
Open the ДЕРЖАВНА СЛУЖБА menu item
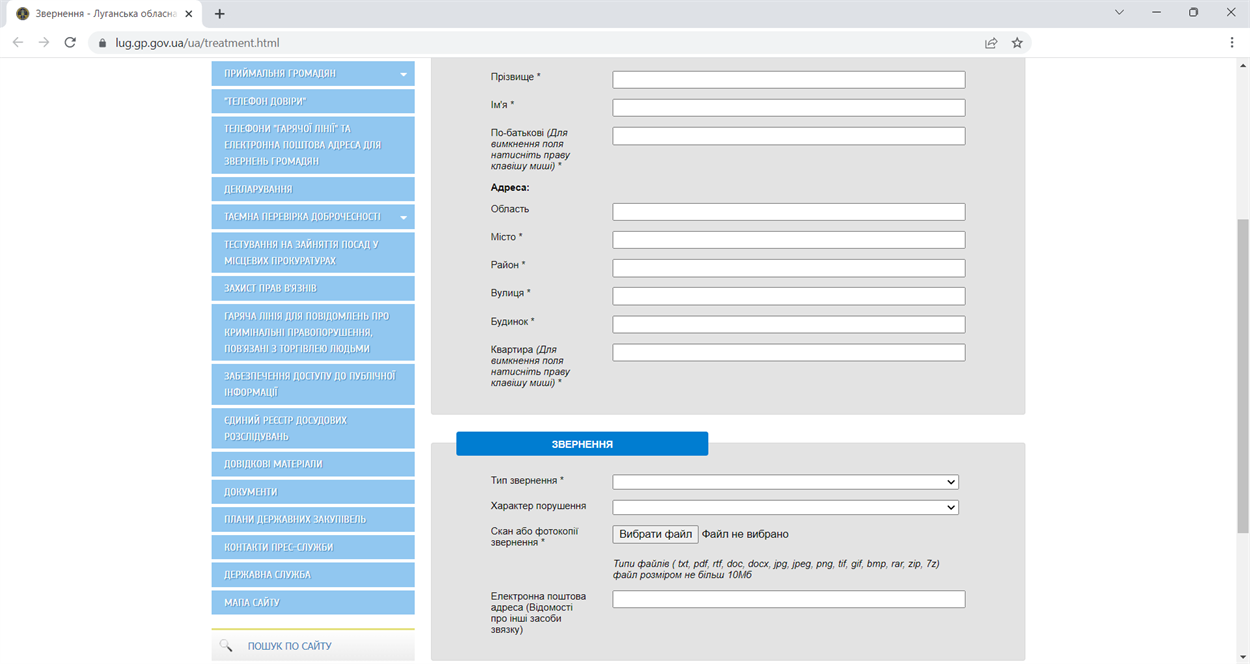point(313,575)
